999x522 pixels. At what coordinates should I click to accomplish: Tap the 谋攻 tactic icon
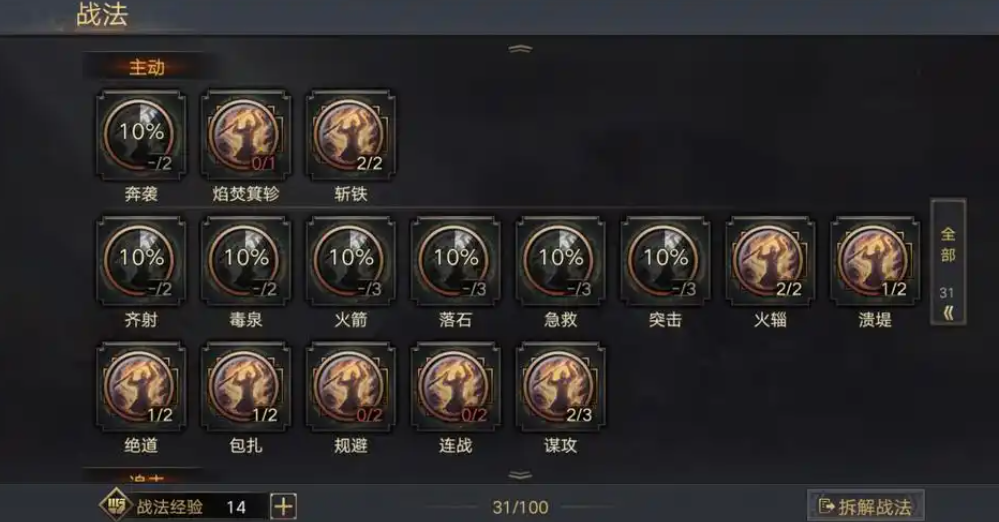tap(560, 386)
